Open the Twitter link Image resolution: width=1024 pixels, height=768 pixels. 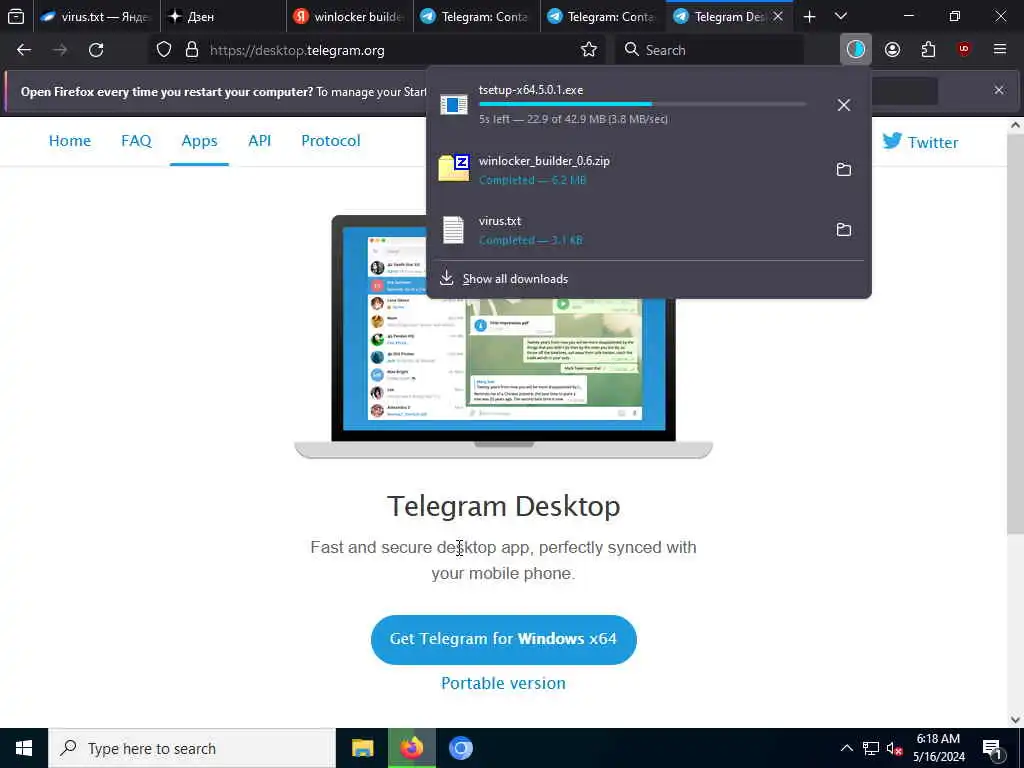click(920, 142)
